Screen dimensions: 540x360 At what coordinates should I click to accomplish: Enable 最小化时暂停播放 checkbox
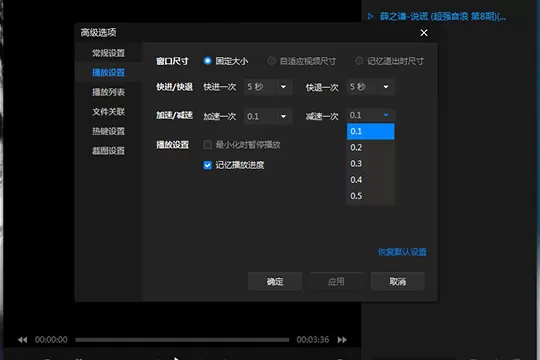point(207,145)
